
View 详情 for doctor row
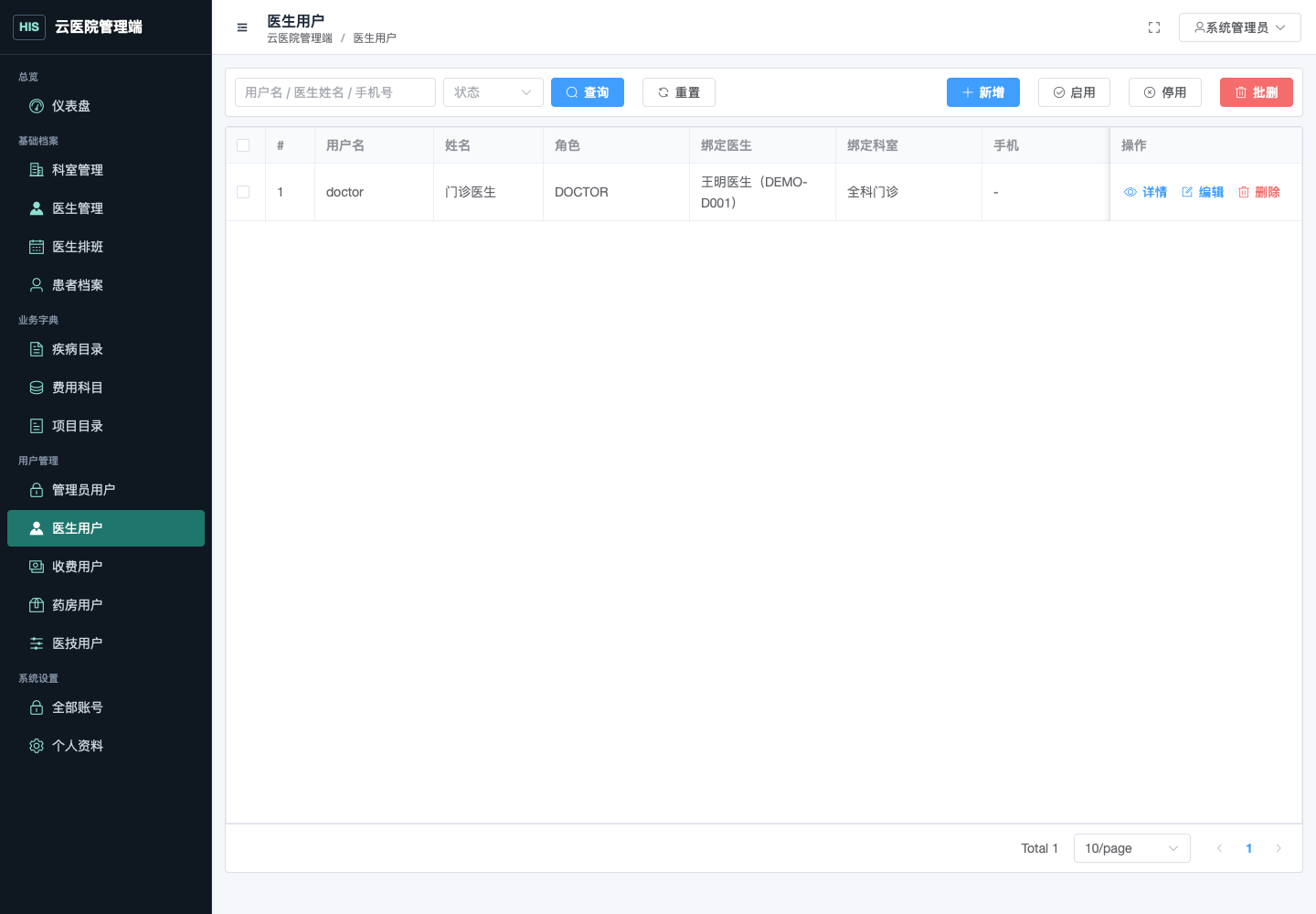[x=1145, y=192]
